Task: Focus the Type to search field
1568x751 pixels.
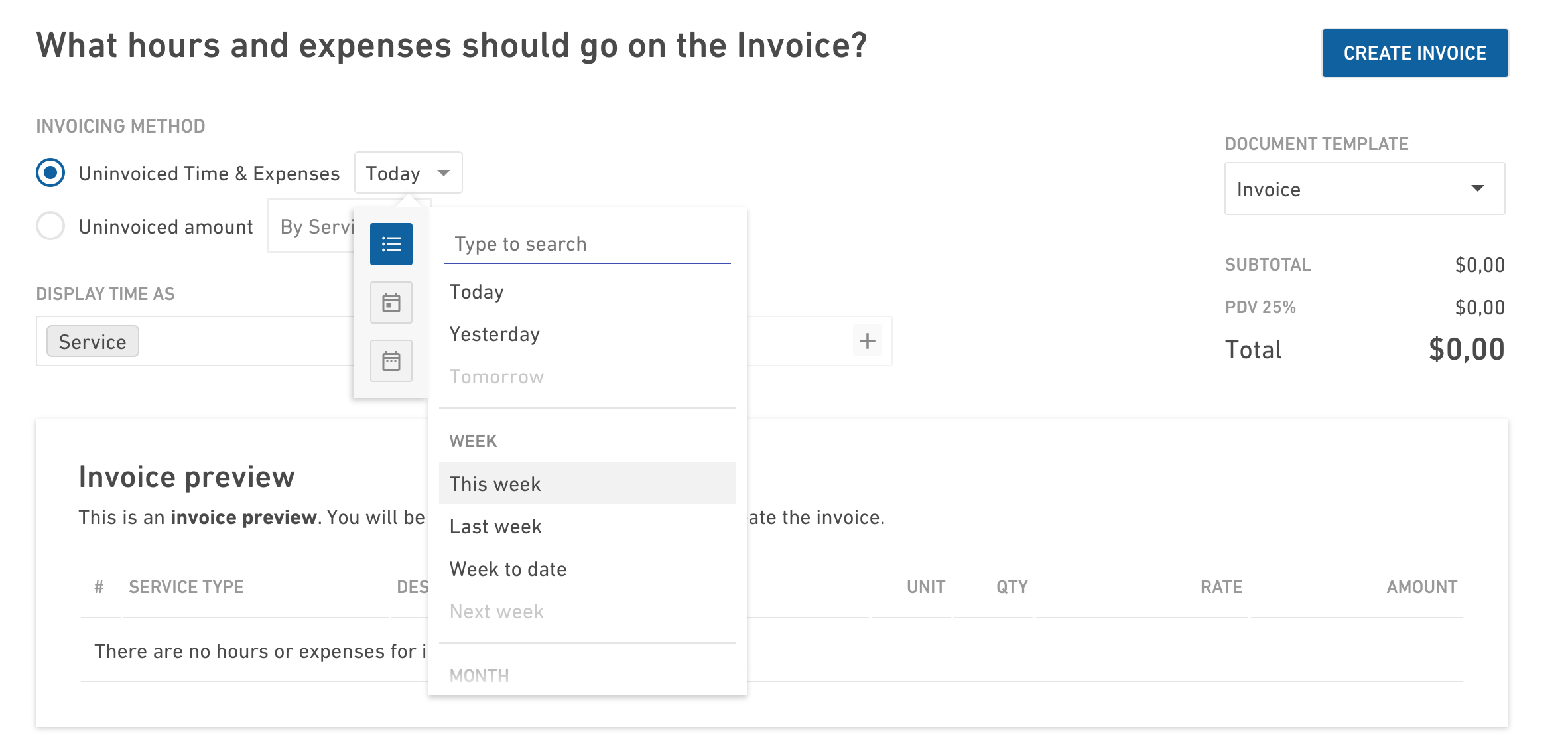Action: point(587,244)
